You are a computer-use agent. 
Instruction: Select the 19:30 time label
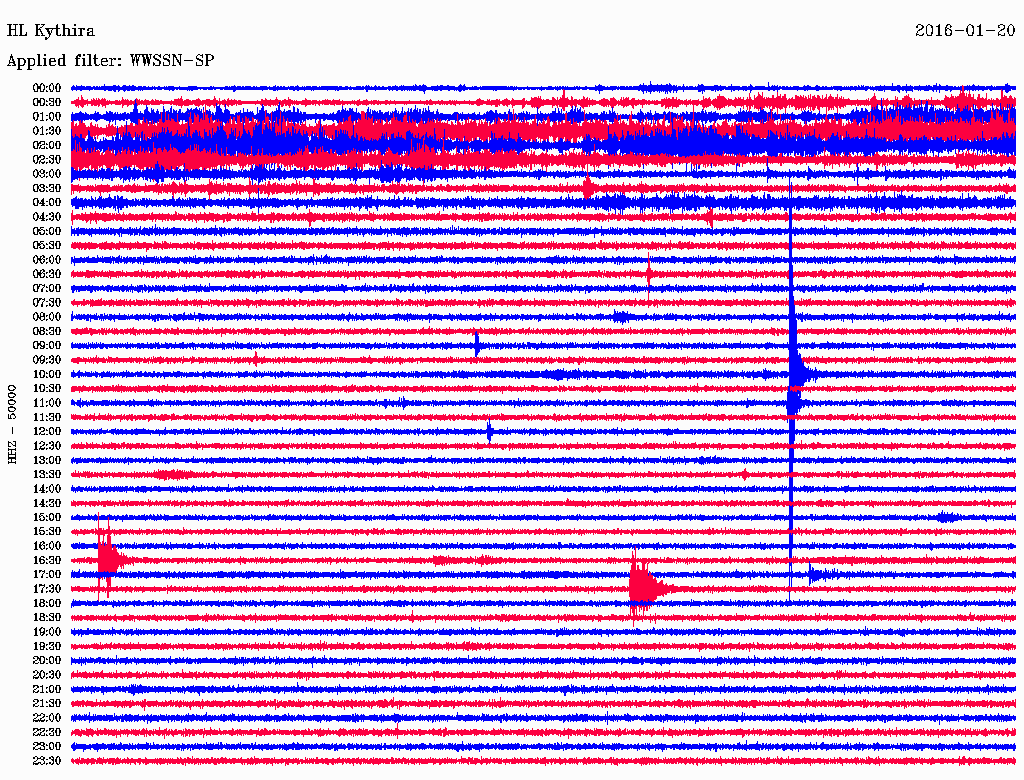(47, 646)
